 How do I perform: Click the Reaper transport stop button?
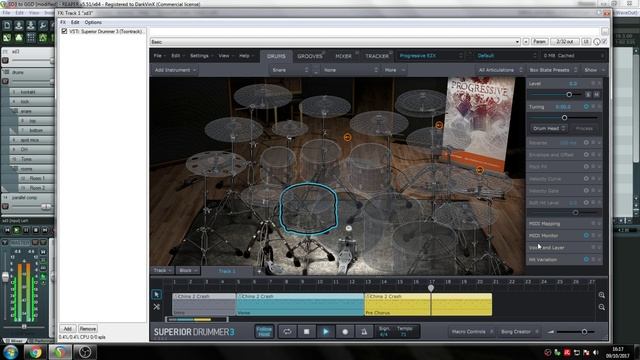tap(36, 230)
